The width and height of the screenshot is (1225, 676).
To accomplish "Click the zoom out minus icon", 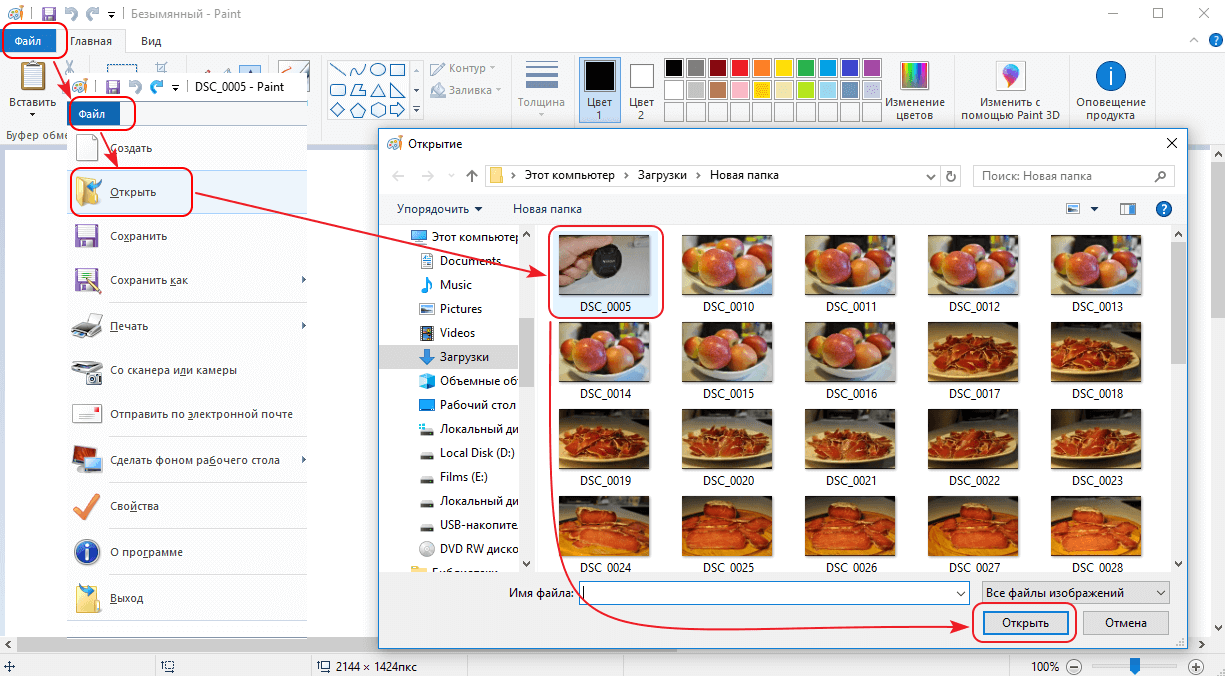I will click(x=1073, y=666).
